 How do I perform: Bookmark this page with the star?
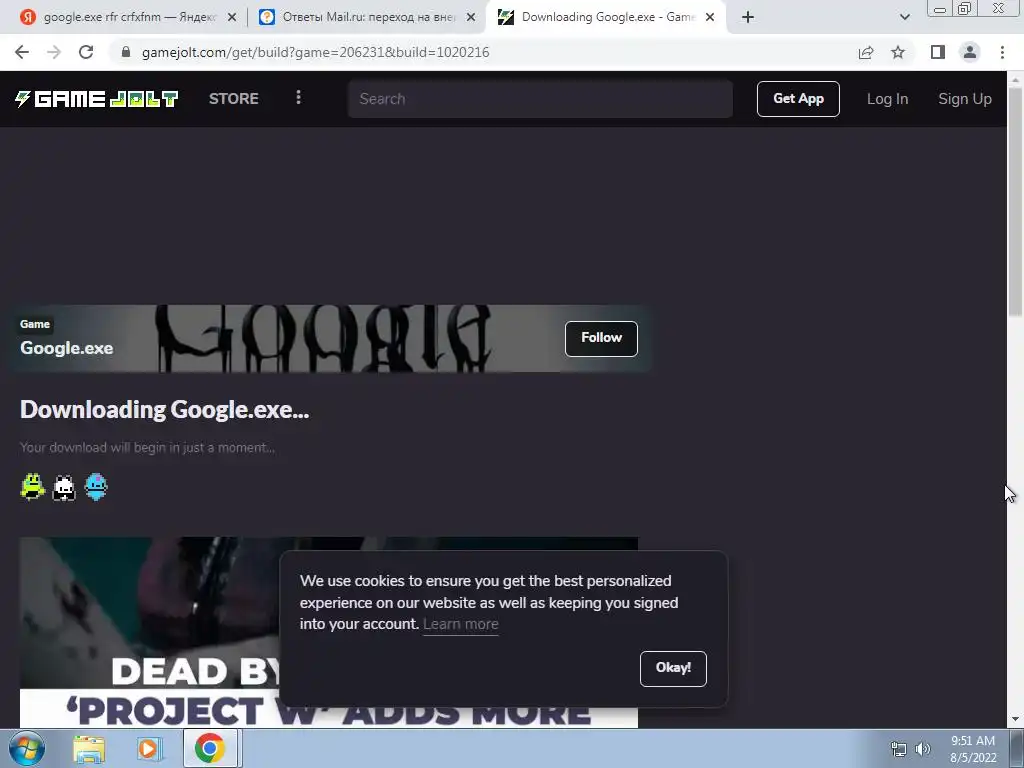[898, 52]
